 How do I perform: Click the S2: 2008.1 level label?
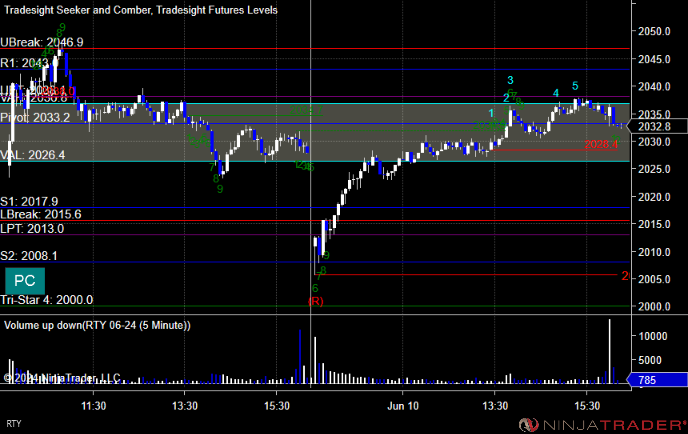pyautogui.click(x=29, y=256)
